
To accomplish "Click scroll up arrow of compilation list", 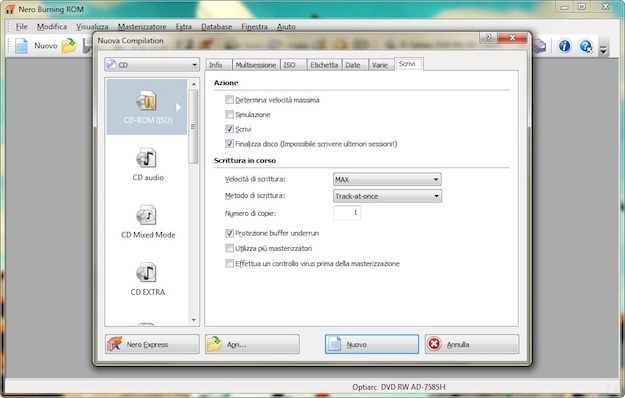I will pos(194,84).
